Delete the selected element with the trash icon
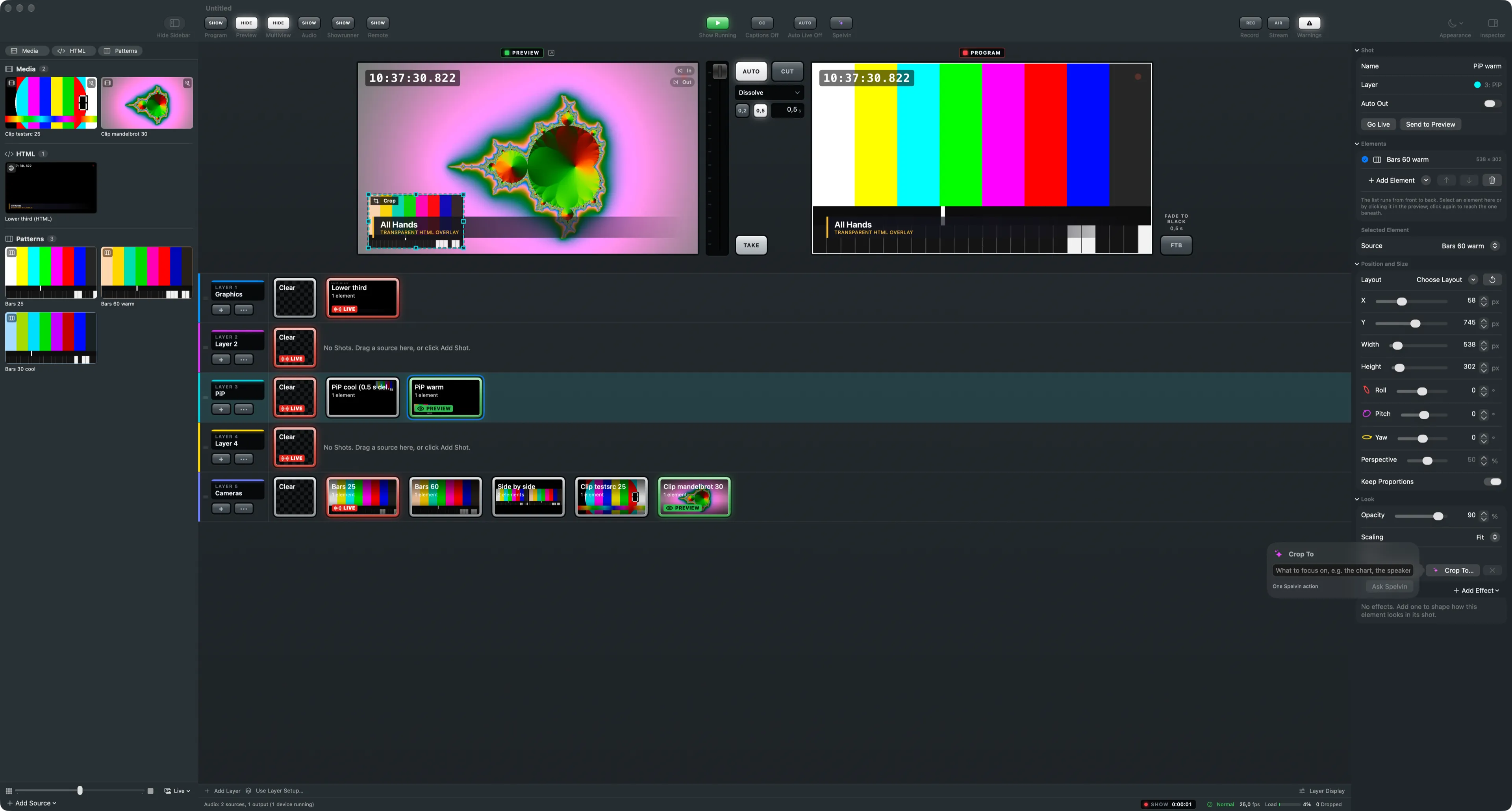Viewport: 1512px width, 811px height. [1492, 180]
